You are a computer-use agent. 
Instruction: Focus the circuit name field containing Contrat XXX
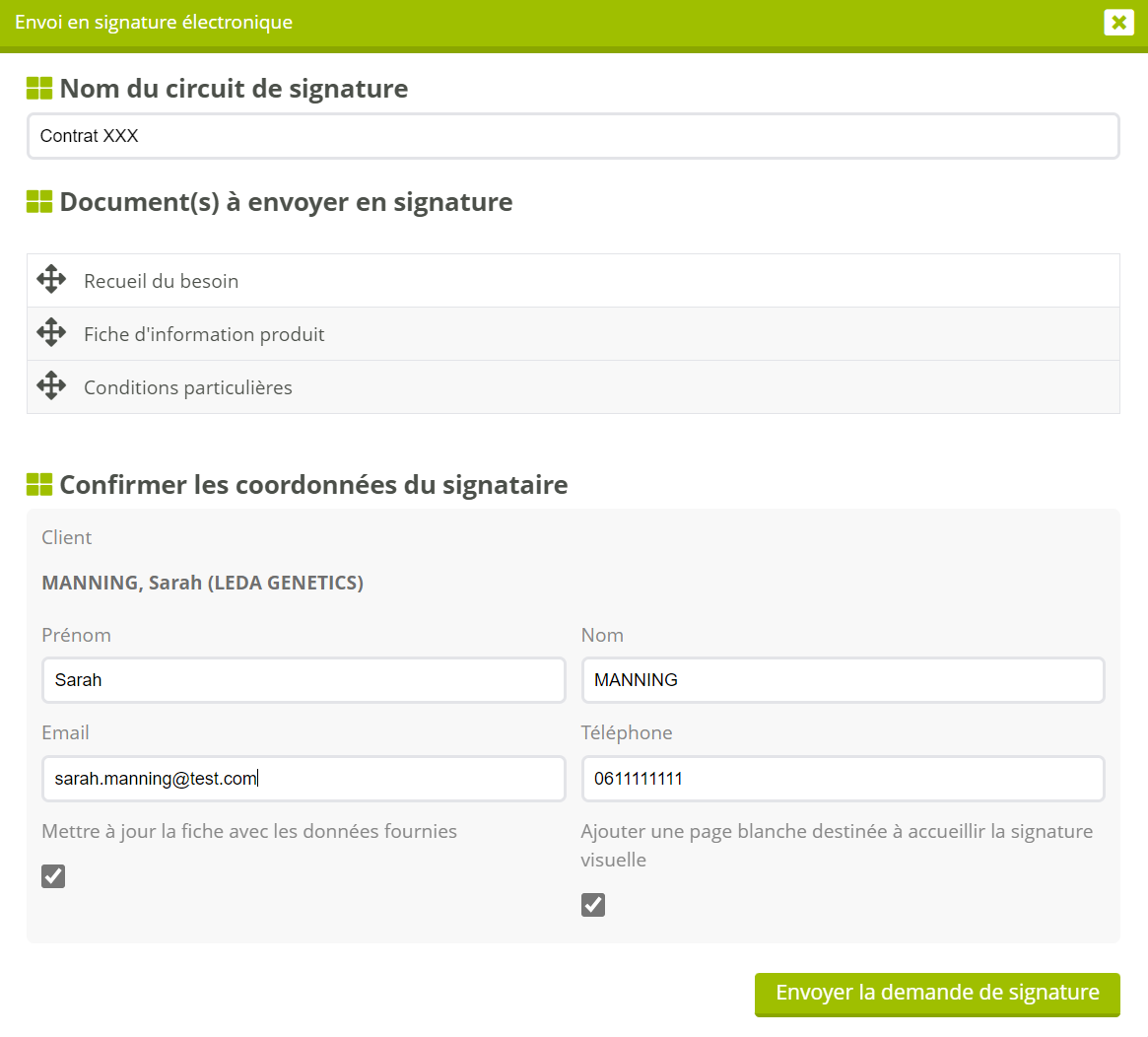[x=573, y=136]
